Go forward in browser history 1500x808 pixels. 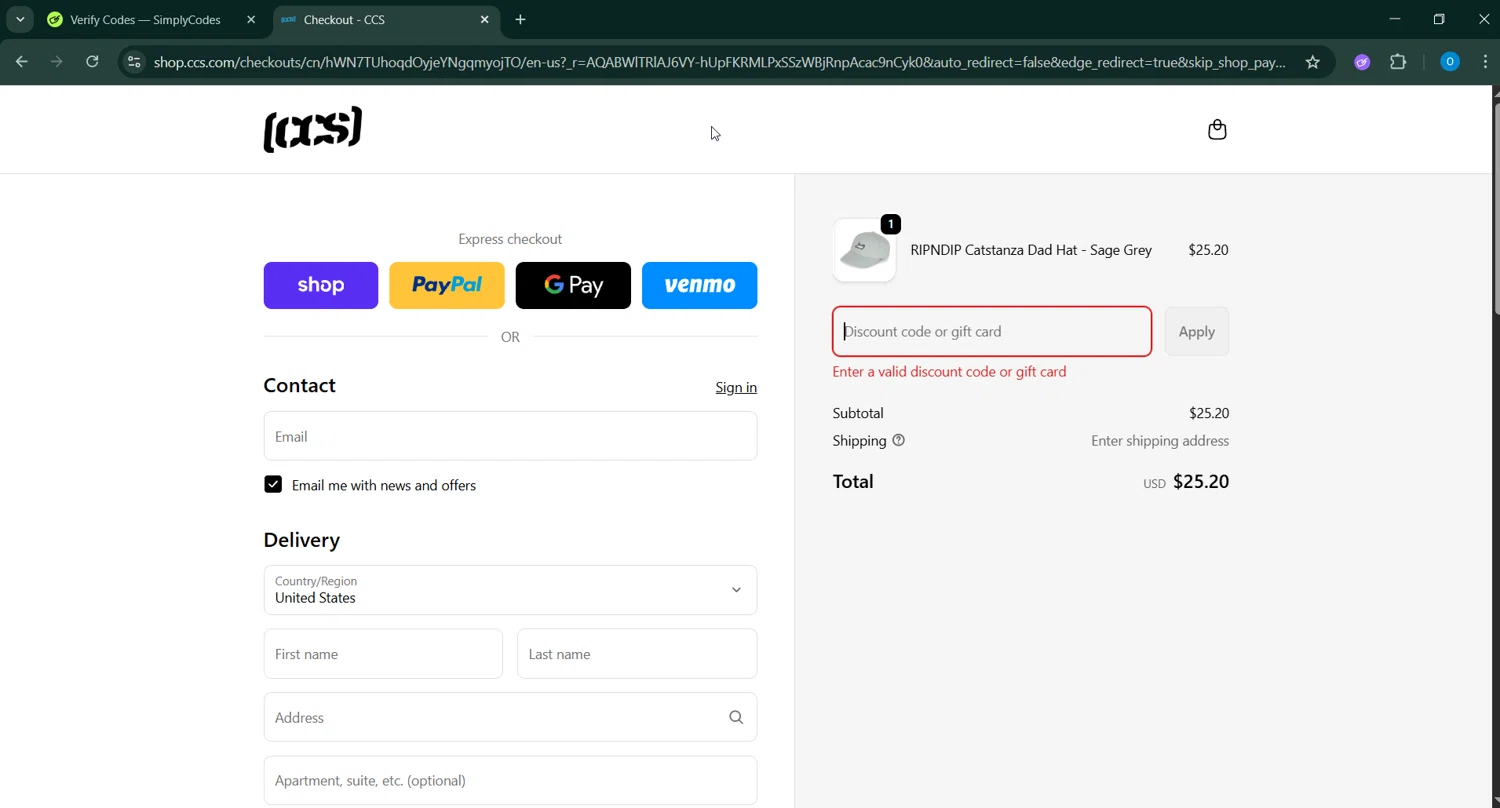tap(57, 62)
